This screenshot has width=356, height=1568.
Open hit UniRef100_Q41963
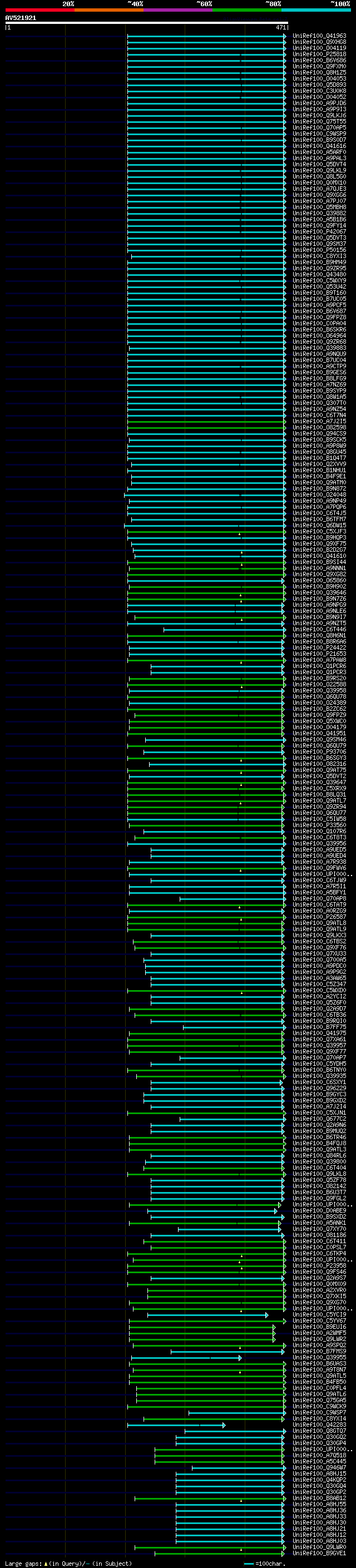(x=319, y=36)
